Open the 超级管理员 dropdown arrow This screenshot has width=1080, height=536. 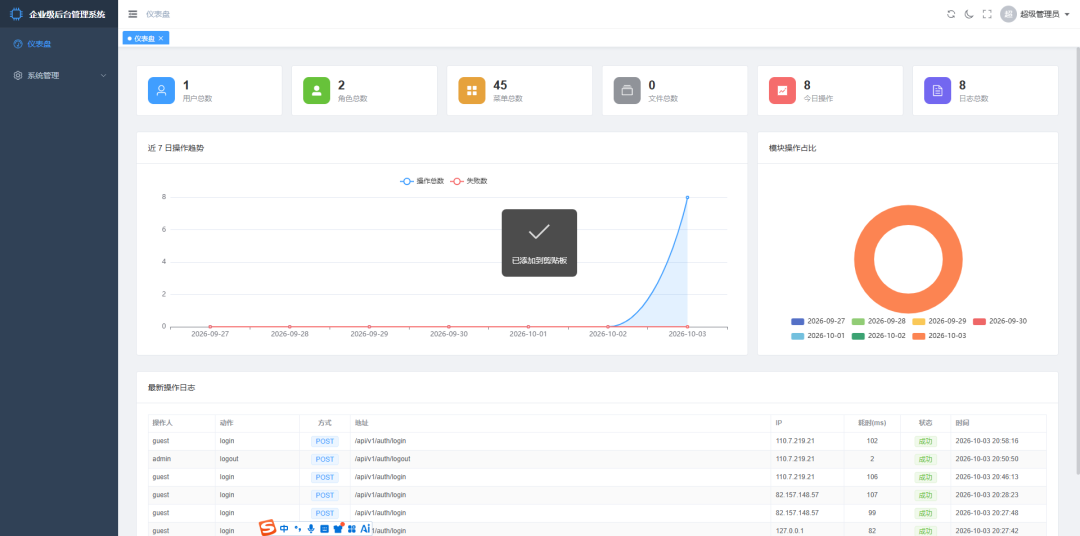1067,14
